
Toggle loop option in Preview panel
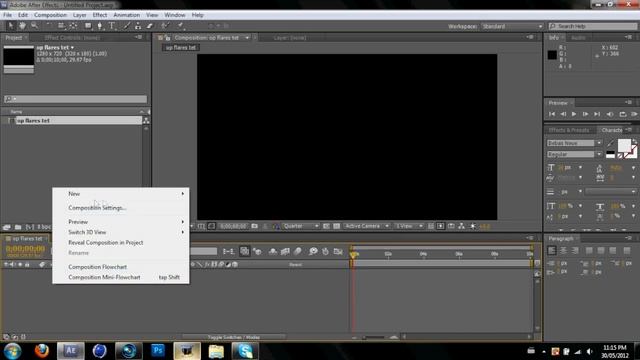coord(623,114)
